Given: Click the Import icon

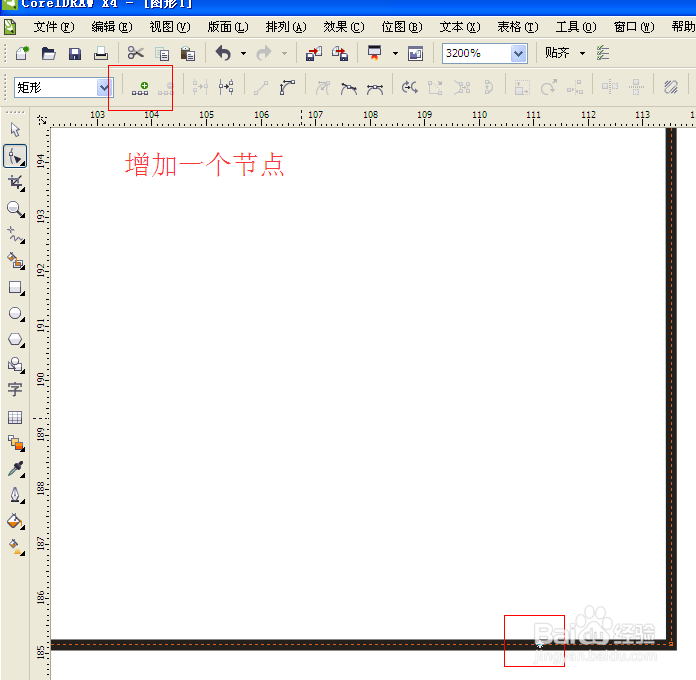Looking at the screenshot, I should [x=314, y=53].
